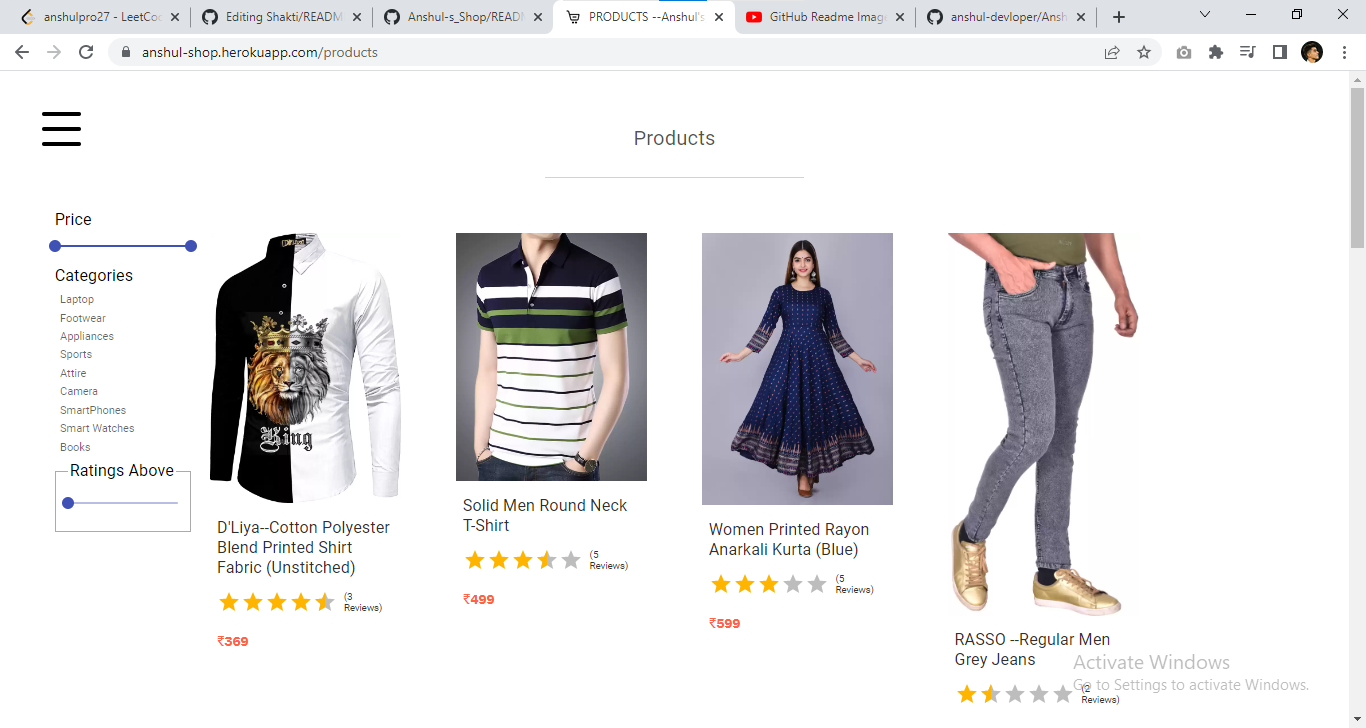Click the share icon in the toolbar
The image size is (1366, 728).
click(x=1111, y=52)
